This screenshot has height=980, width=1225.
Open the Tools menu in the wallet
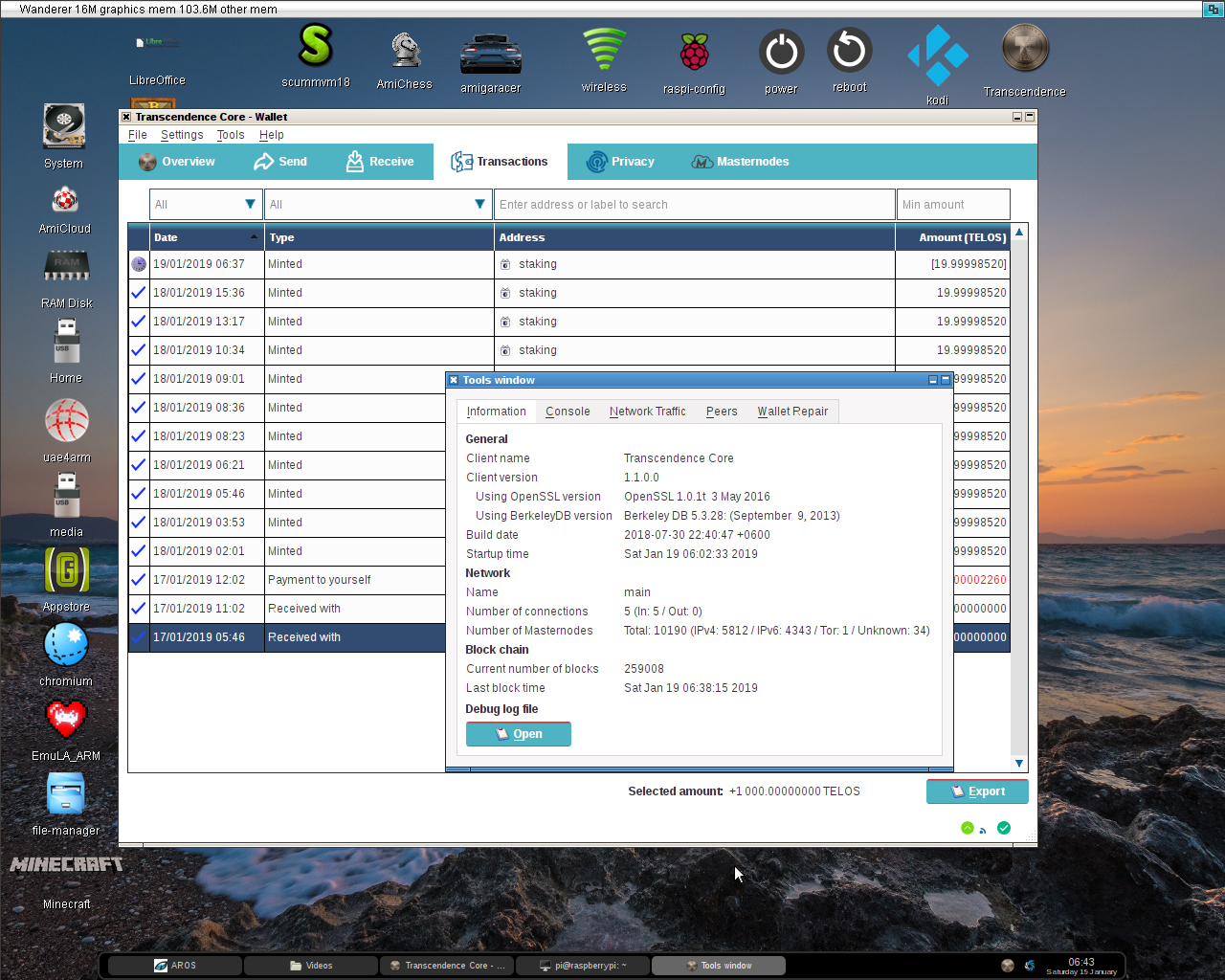point(231,135)
